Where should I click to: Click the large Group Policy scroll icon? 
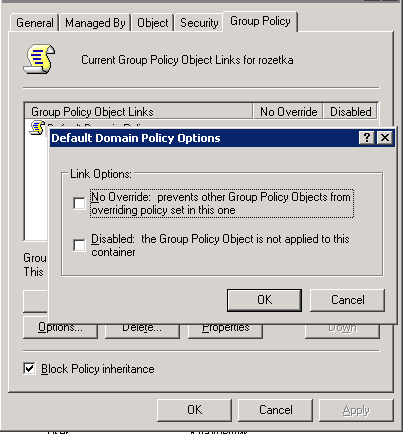[x=39, y=59]
